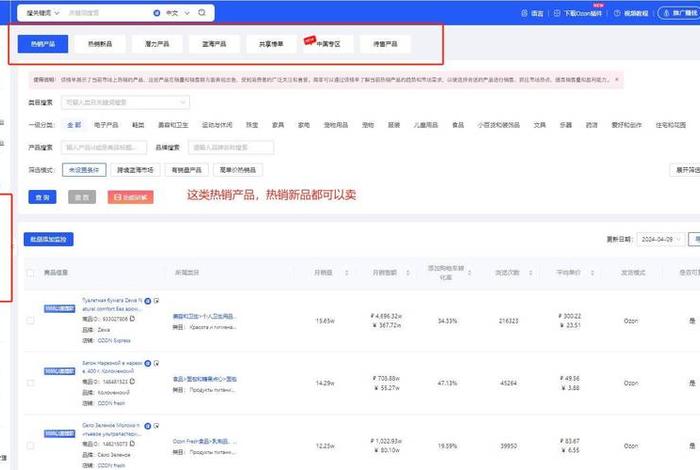Switch to the 中国专区 tab
The height and width of the screenshot is (470, 700).
(329, 44)
